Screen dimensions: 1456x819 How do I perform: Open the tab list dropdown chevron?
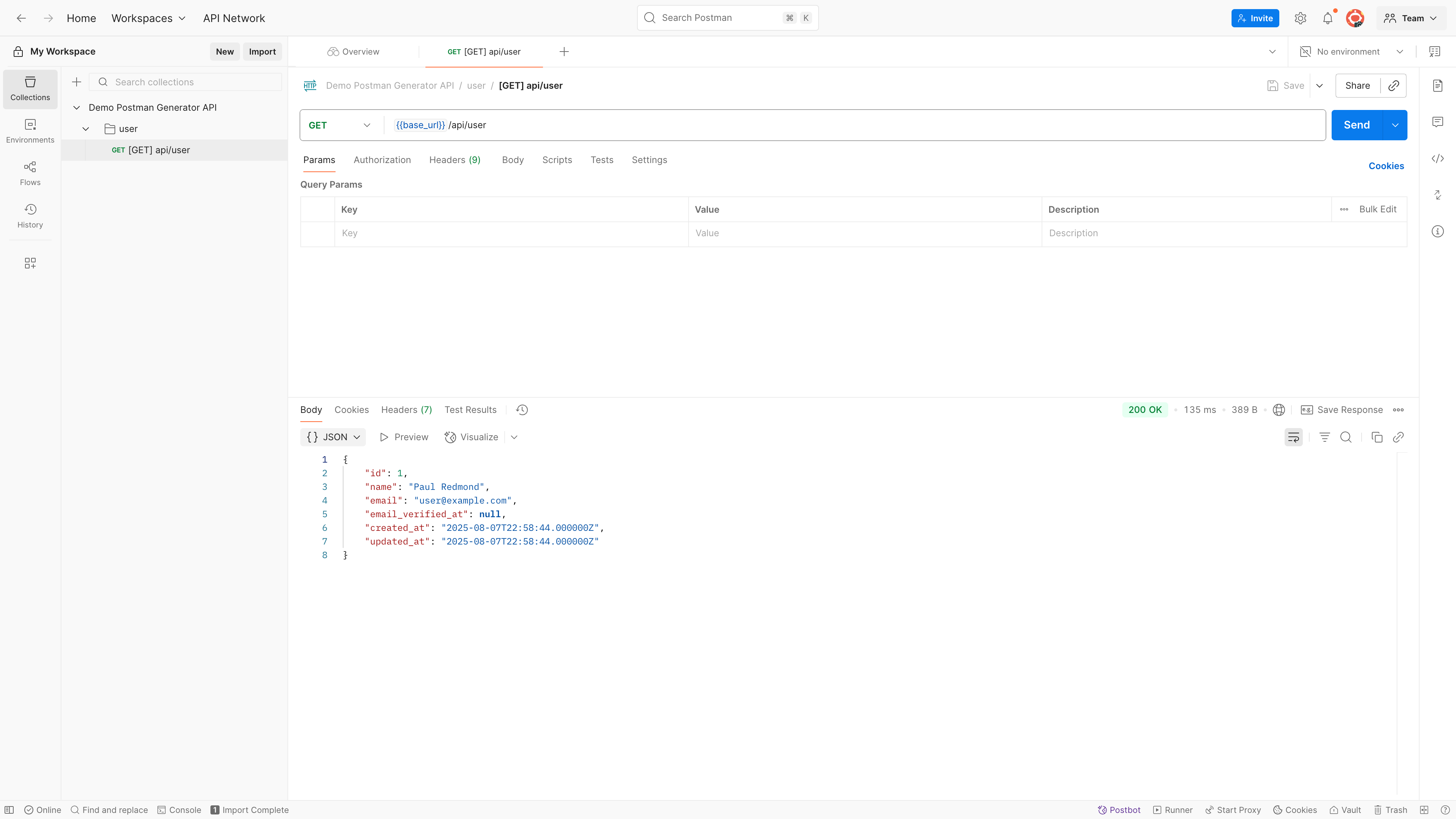tap(1272, 52)
